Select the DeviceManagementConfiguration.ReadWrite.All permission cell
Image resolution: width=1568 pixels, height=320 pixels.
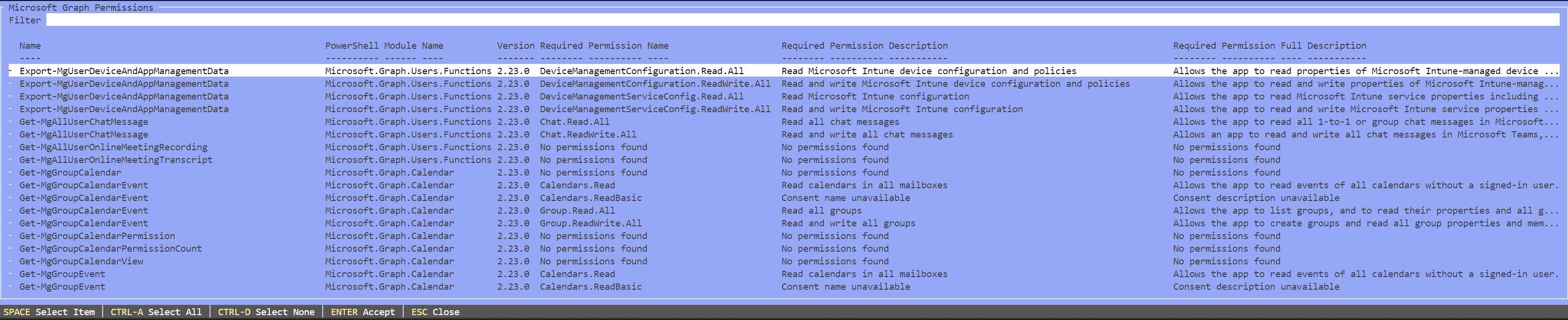(x=655, y=84)
